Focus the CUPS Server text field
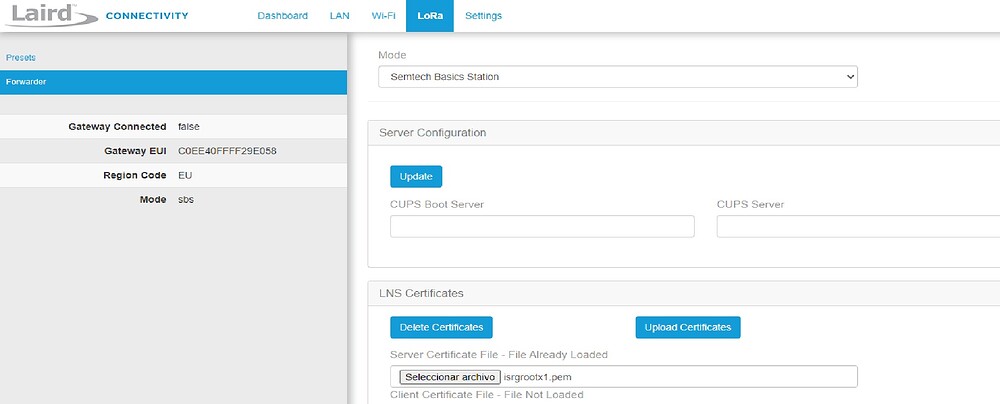Screen dimensions: 1000x404 pyautogui.click(x=858, y=227)
